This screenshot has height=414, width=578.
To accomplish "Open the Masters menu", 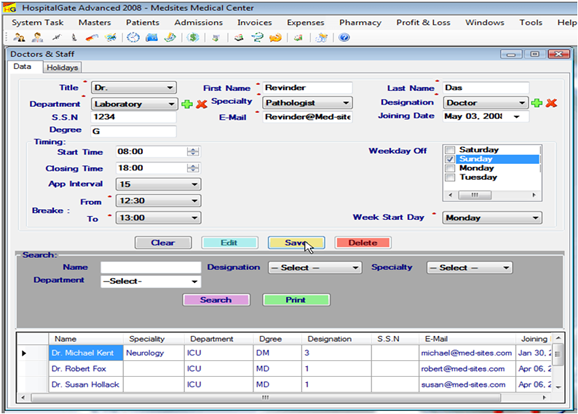I will [x=95, y=22].
